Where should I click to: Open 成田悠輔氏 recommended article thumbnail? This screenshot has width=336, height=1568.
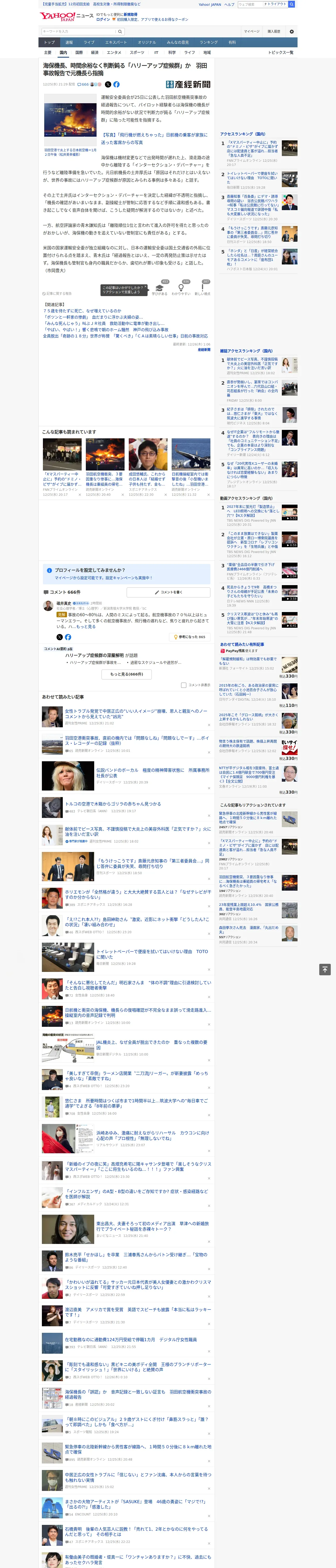[148, 455]
